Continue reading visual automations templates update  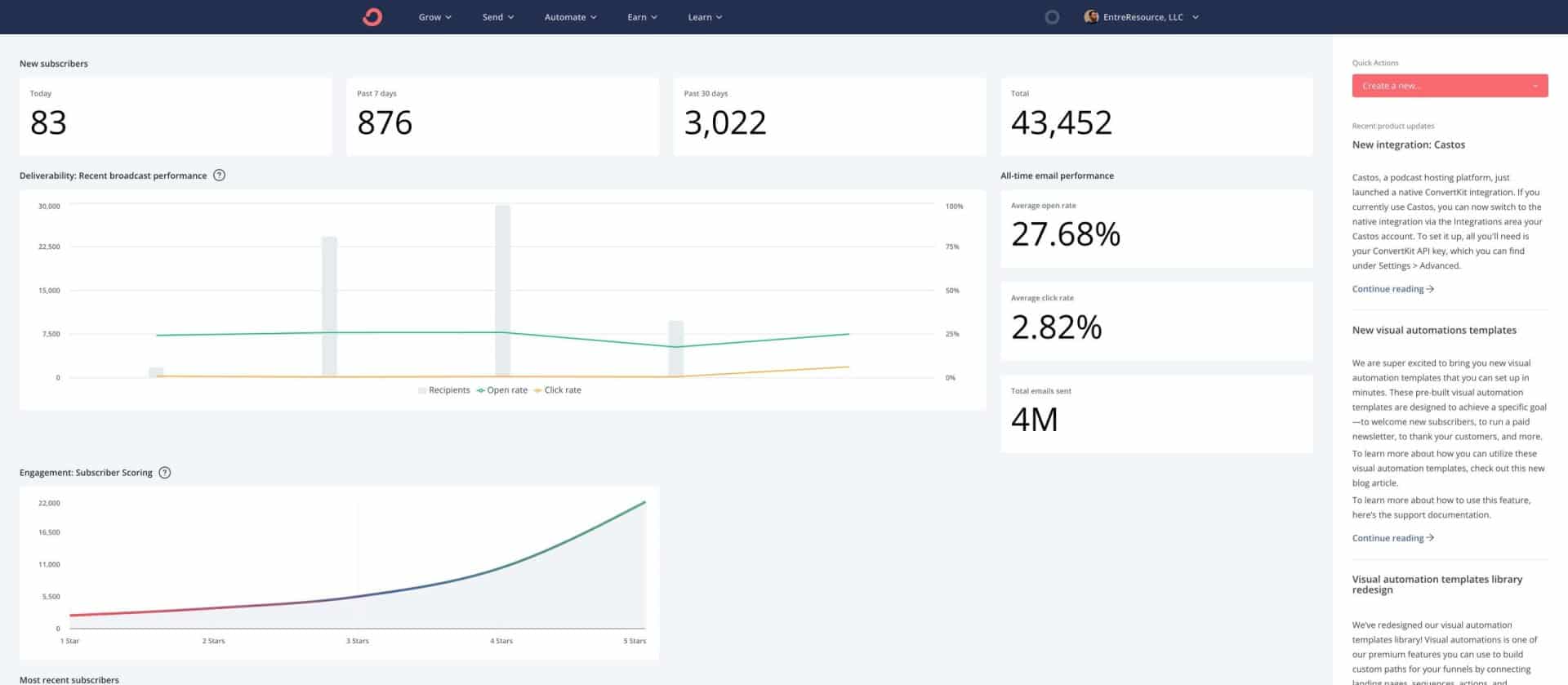pos(1392,538)
